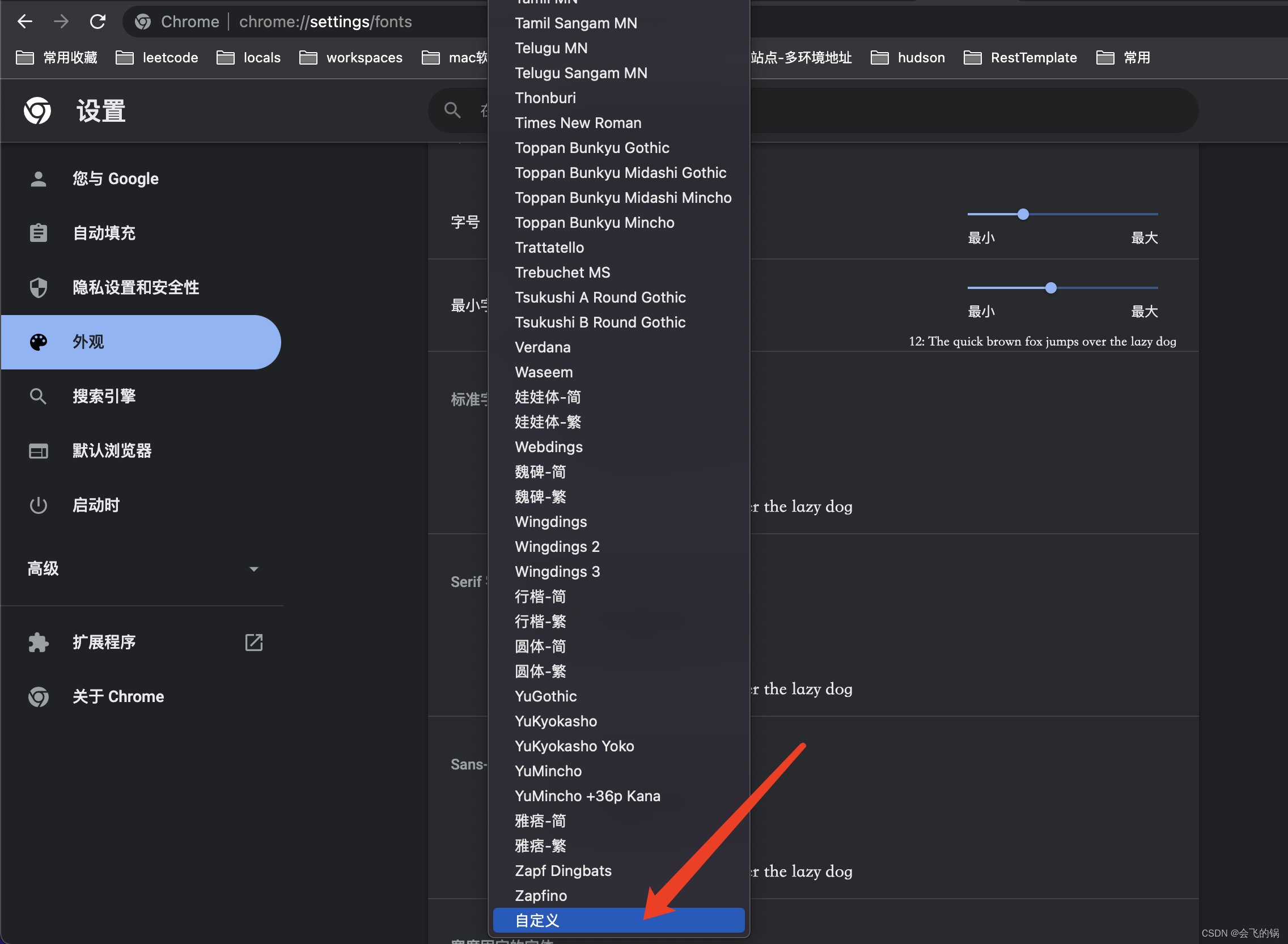Viewport: 1288px width, 944px height.
Task: Click the settings search magnifier icon
Action: click(452, 110)
